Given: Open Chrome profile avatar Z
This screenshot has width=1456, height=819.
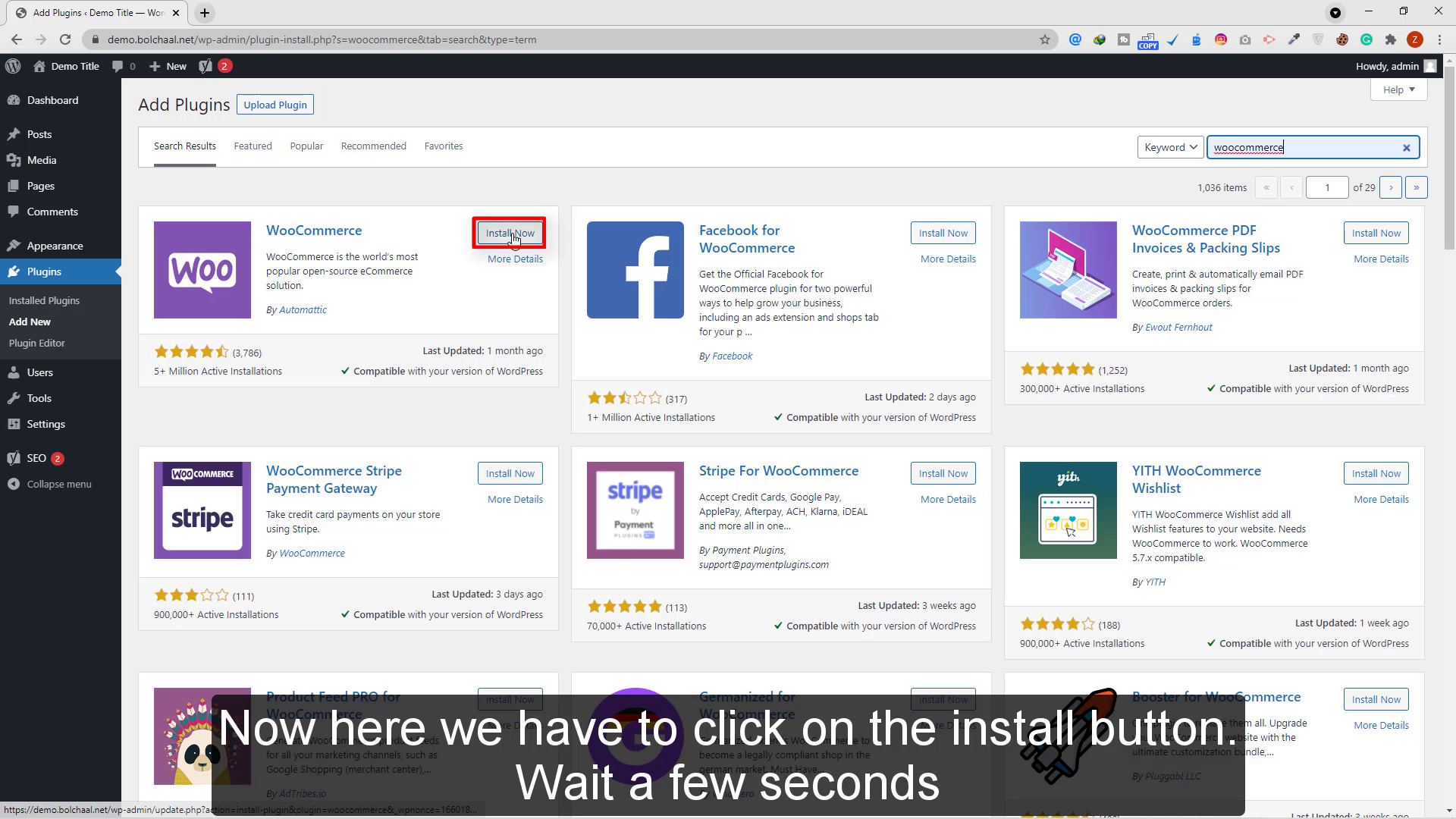Looking at the screenshot, I should click(x=1414, y=39).
